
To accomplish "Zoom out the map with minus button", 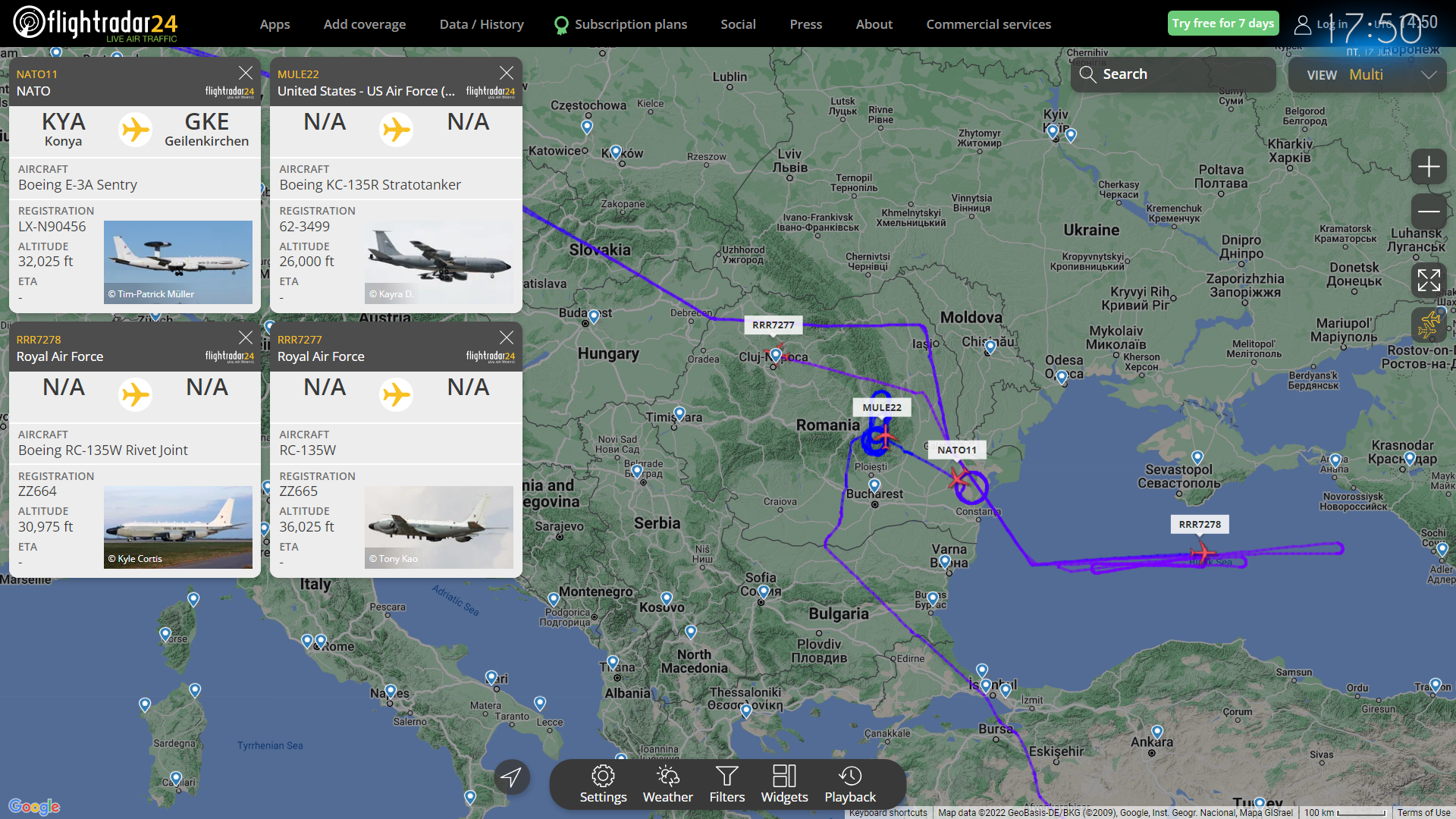I will click(1429, 212).
